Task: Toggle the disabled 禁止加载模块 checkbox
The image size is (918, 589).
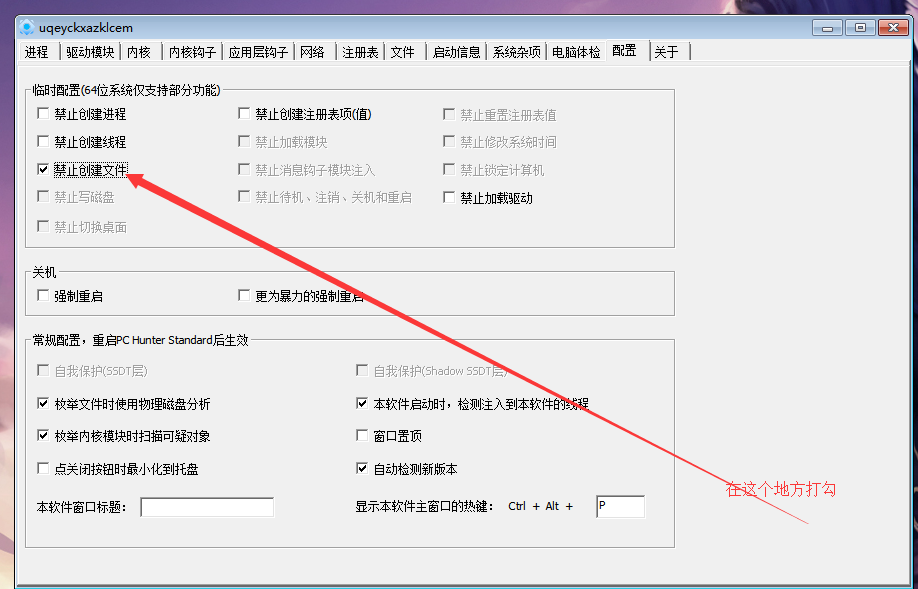Action: [244, 141]
